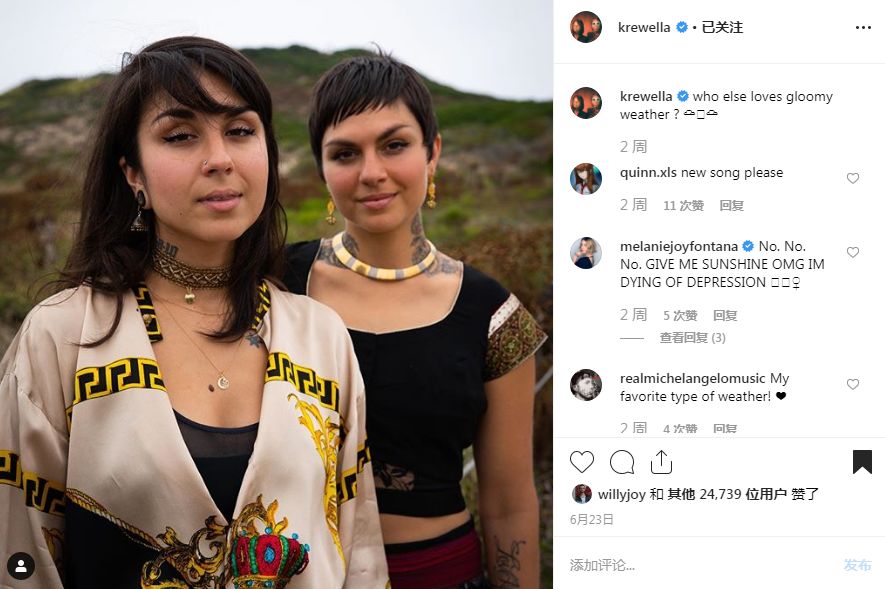View 11 次赞 likes on quinn.xls comment

[684, 205]
